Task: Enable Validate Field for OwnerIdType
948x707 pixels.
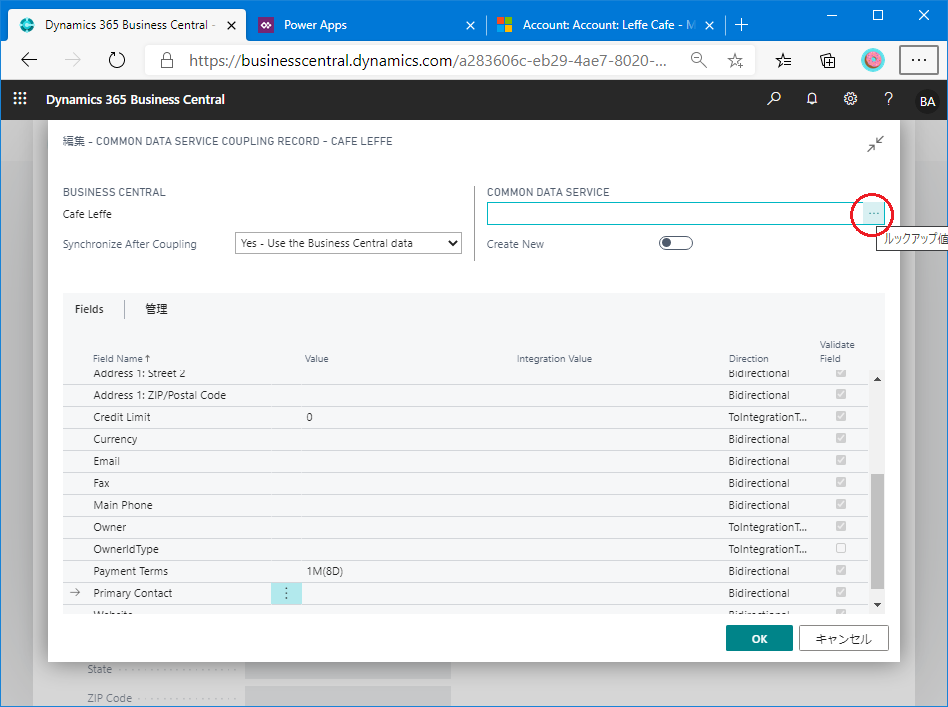Action: pyautogui.click(x=840, y=548)
